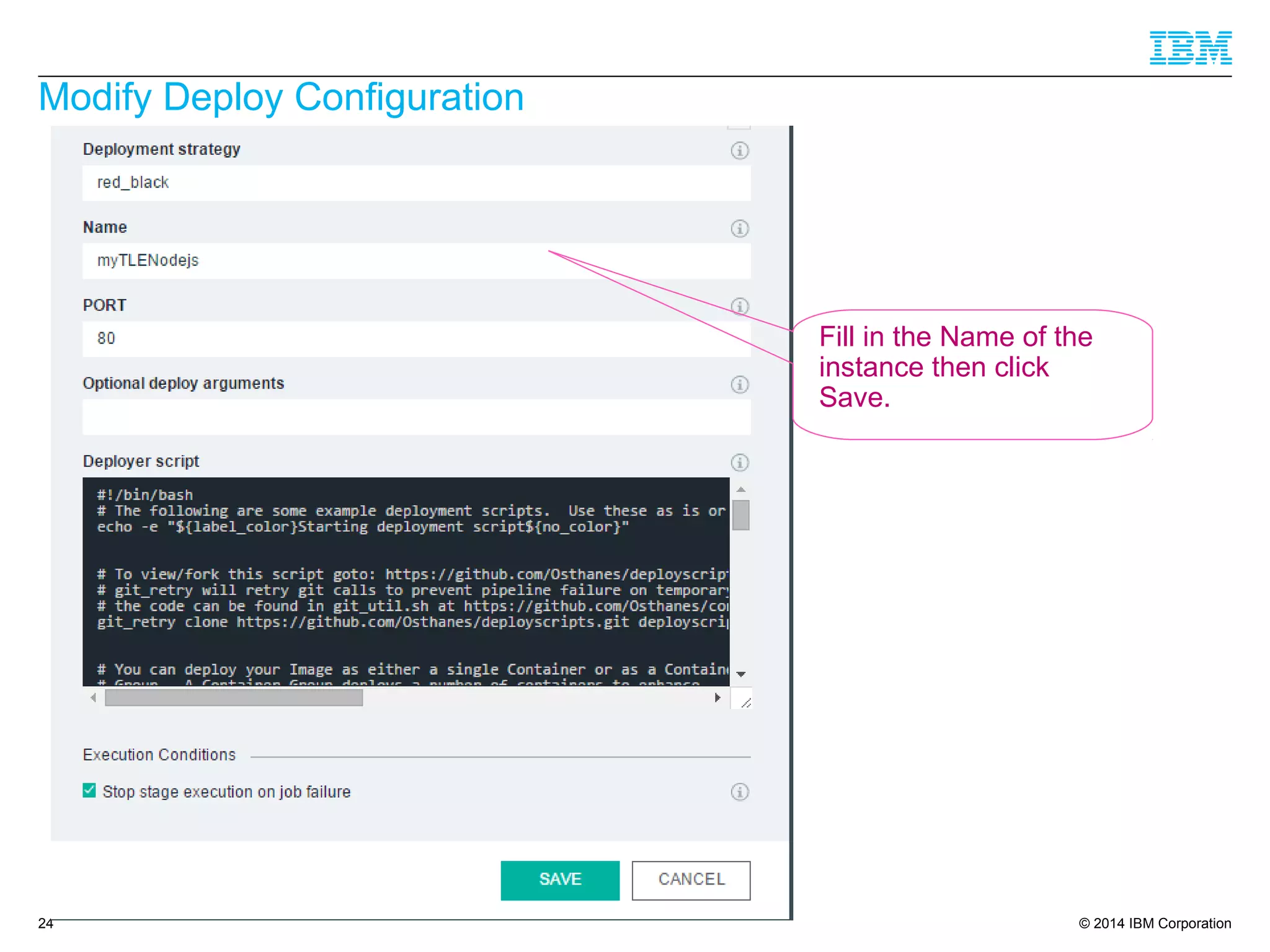Focus the Deployment strategy field red_black

pyautogui.click(x=416, y=183)
